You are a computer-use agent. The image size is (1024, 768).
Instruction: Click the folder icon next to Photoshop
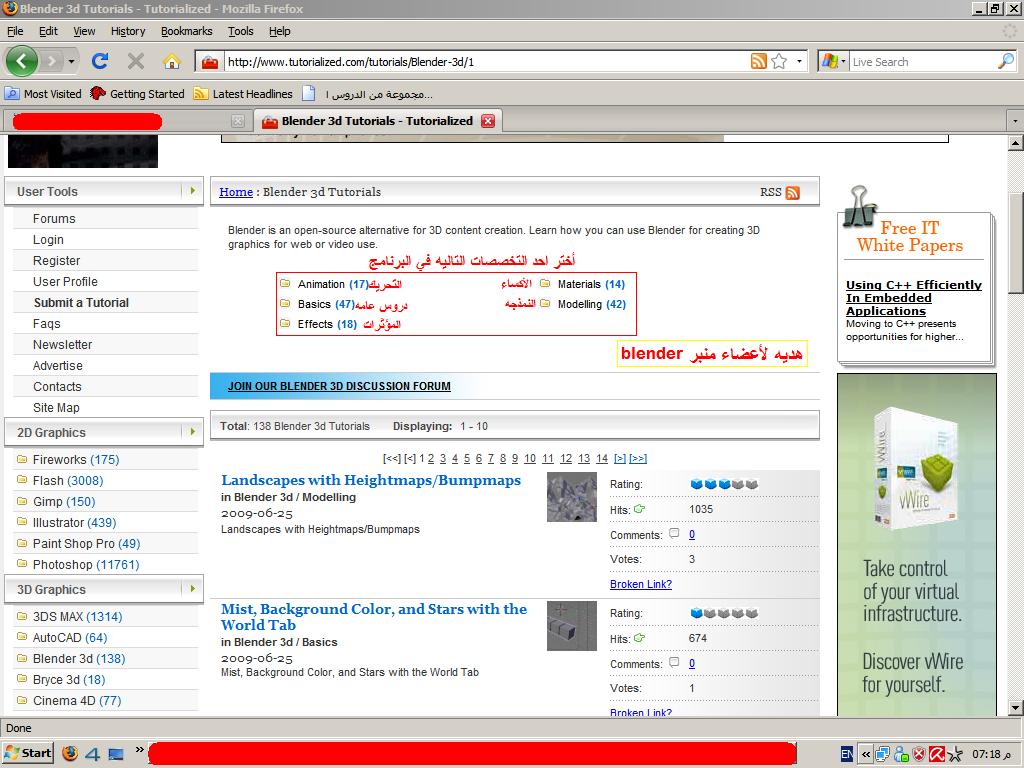click(22, 564)
